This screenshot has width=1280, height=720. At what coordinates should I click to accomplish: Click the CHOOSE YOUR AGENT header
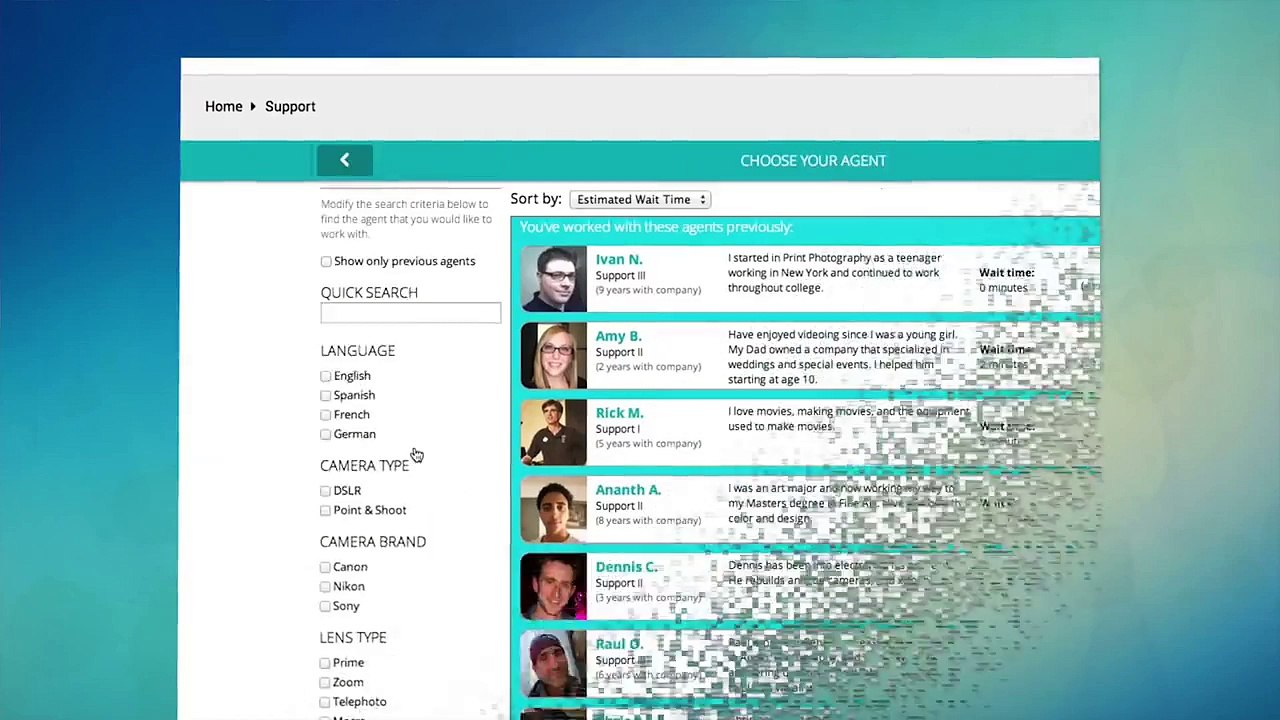[x=813, y=161]
